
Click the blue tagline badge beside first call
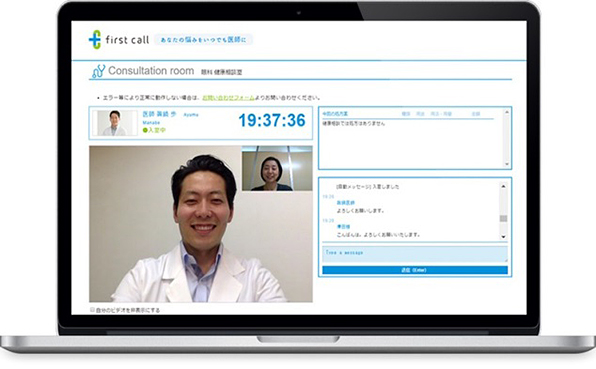(203, 40)
